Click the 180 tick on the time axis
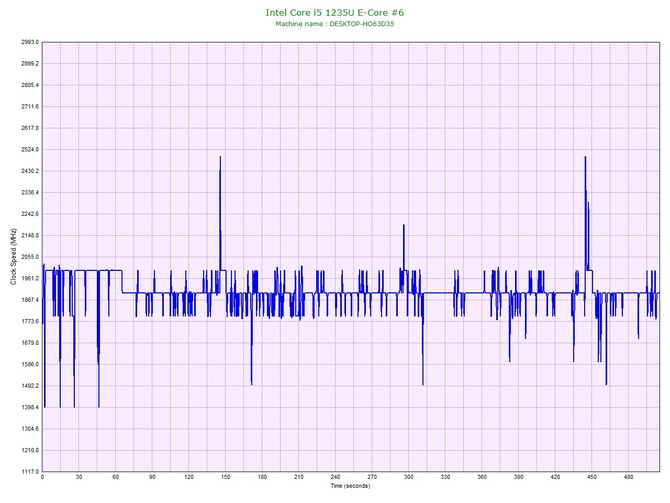This screenshot has height=503, width=670. pyautogui.click(x=262, y=477)
